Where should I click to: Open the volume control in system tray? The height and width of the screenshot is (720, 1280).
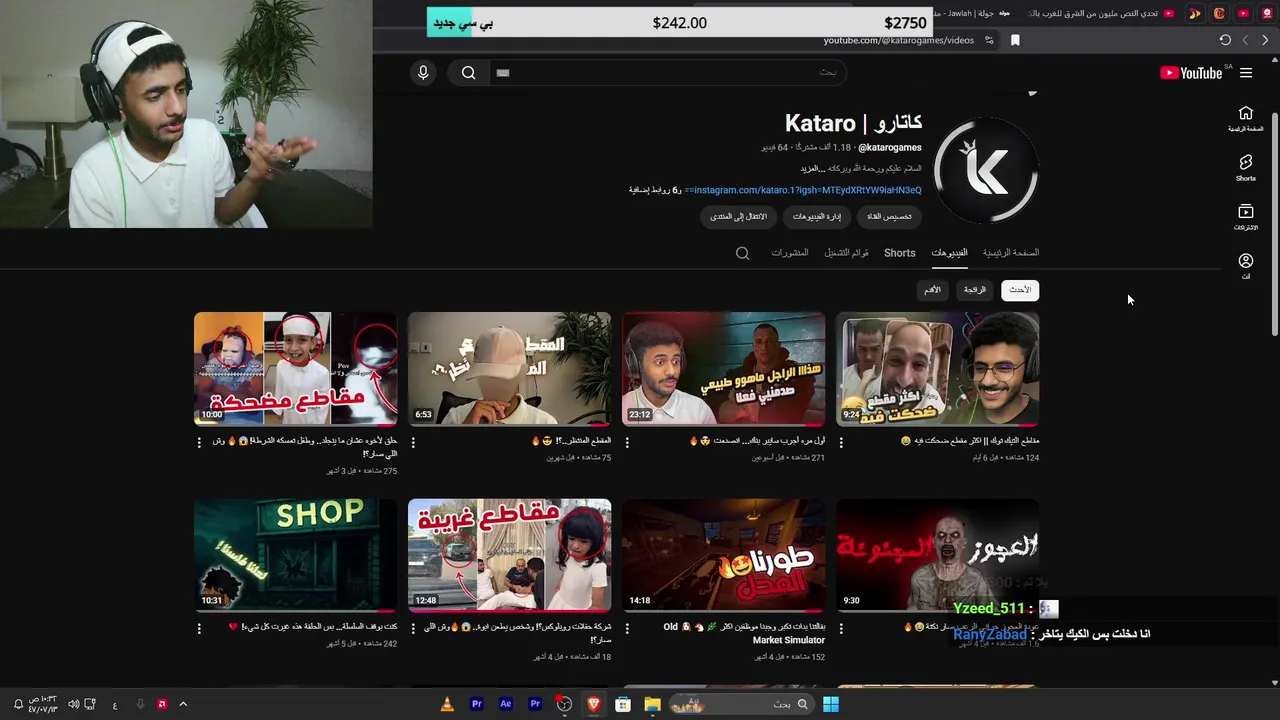coord(73,704)
